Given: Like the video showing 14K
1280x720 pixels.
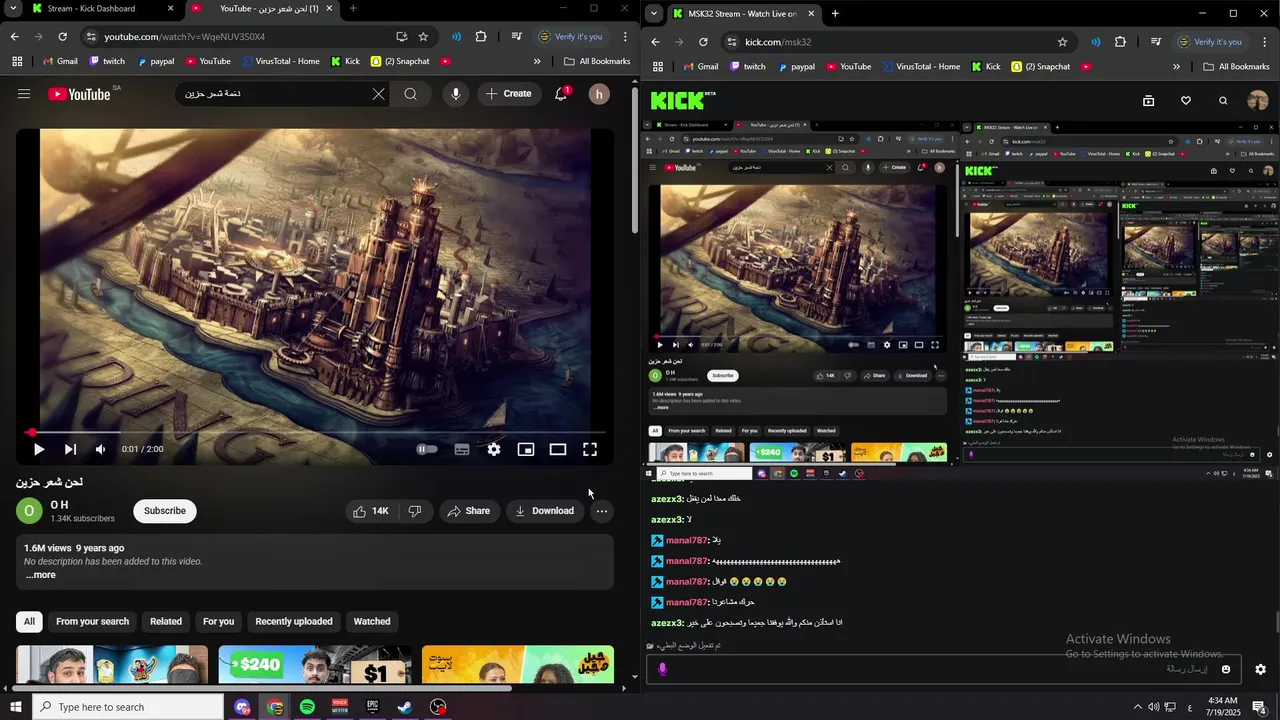Looking at the screenshot, I should 371,511.
